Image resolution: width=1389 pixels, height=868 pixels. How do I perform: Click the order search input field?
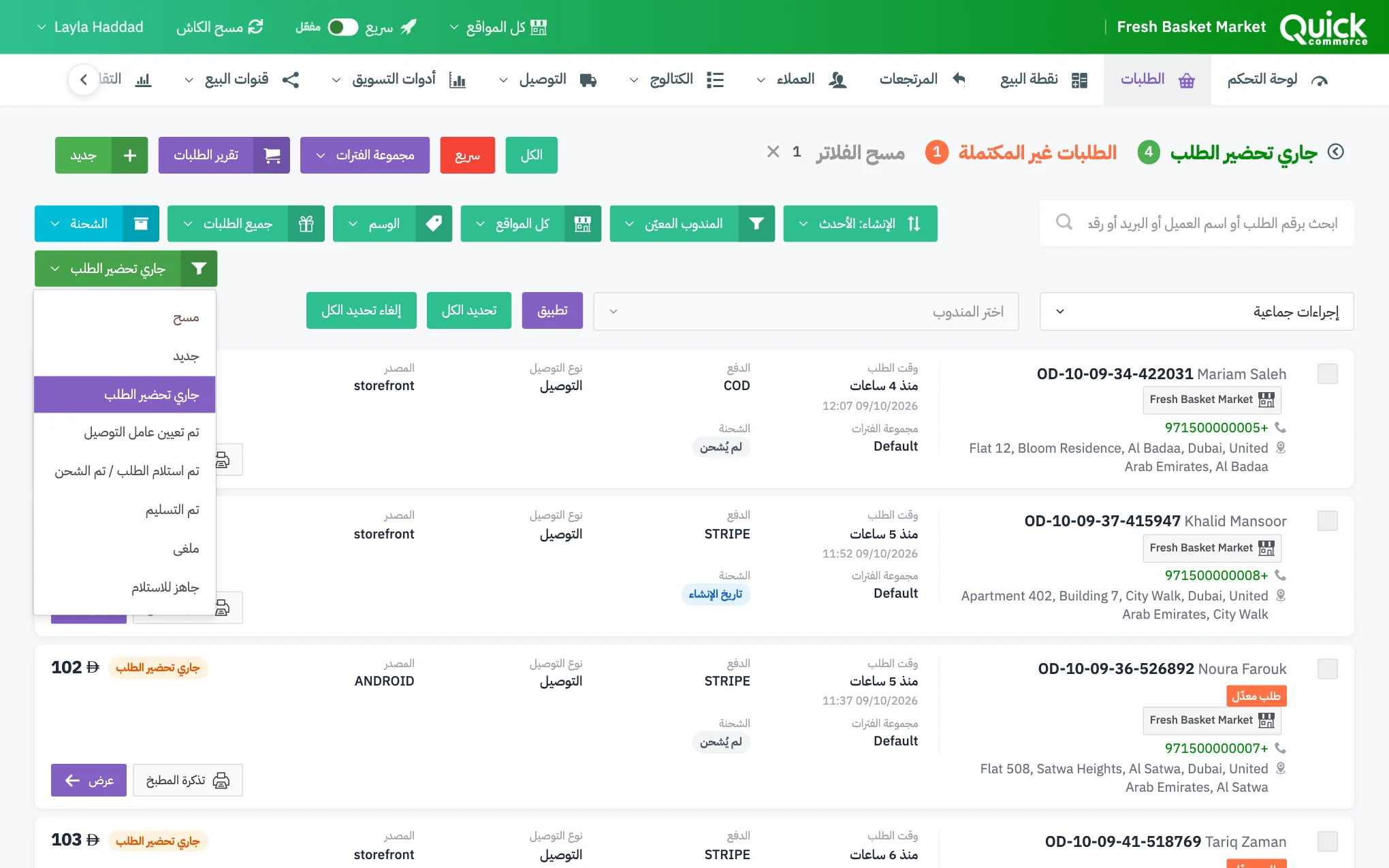[1196, 223]
